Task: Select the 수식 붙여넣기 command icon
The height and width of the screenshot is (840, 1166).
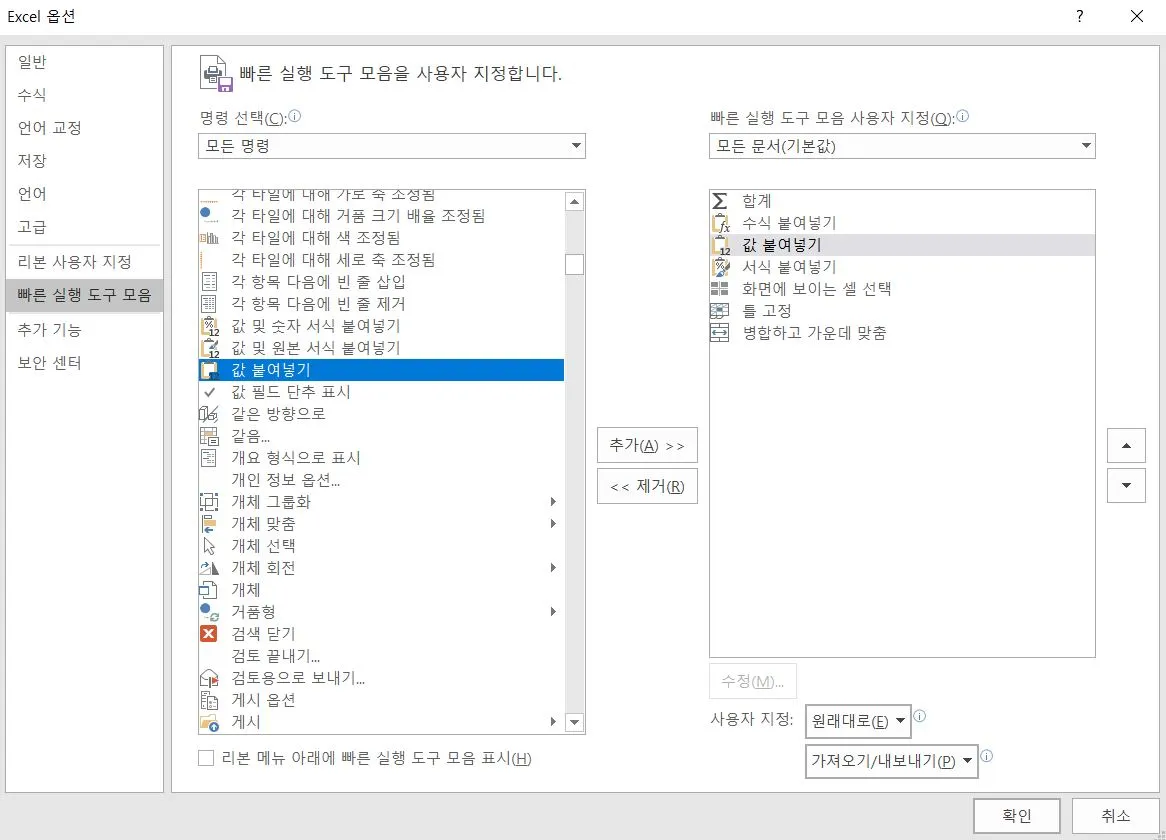Action: click(718, 222)
